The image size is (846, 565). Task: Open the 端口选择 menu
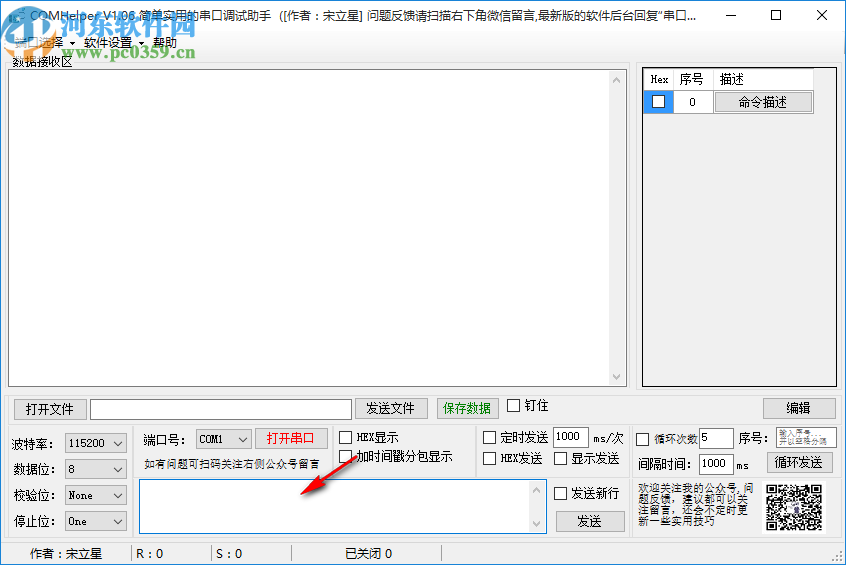(x=44, y=43)
